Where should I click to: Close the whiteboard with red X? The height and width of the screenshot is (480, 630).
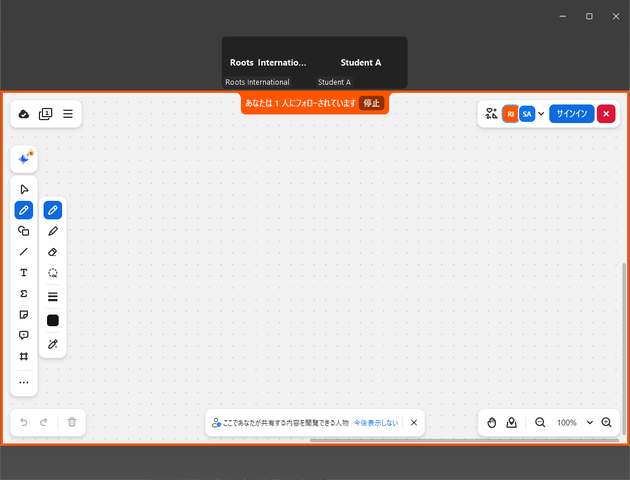(x=606, y=114)
